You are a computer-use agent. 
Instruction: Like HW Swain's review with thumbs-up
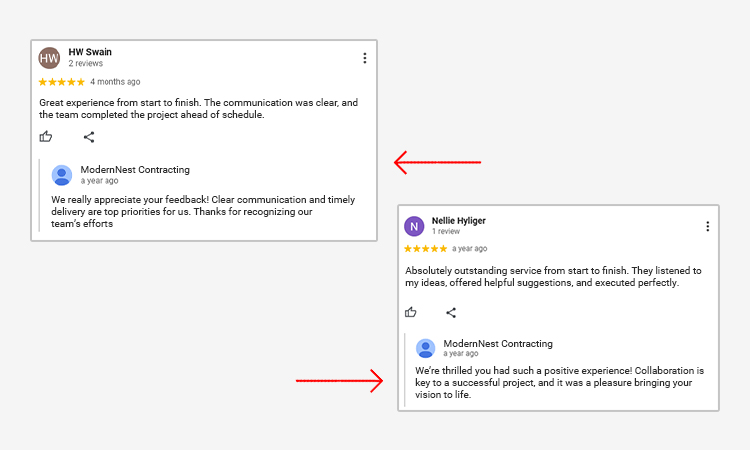pyautogui.click(x=46, y=137)
